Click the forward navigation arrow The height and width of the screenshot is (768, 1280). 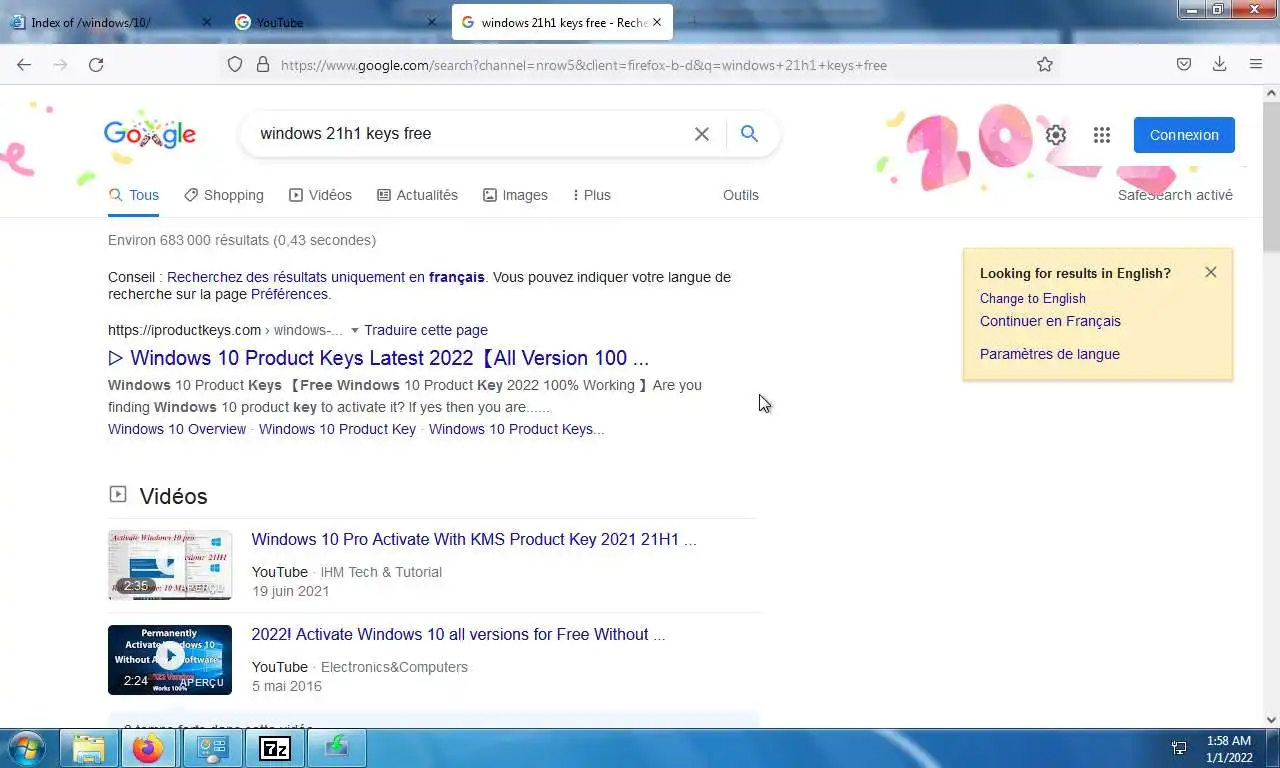click(60, 64)
